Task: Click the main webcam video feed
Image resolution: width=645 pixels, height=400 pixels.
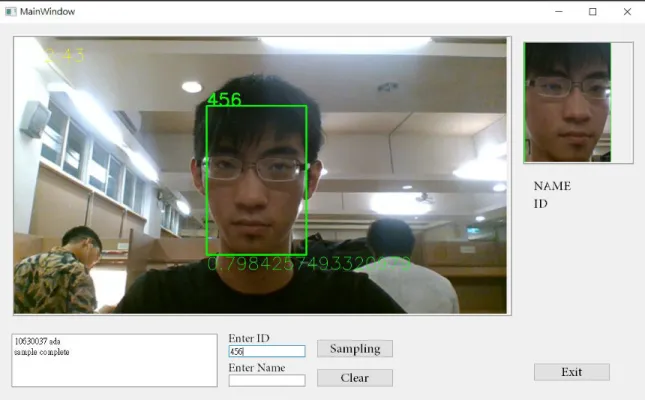Action: [262, 176]
